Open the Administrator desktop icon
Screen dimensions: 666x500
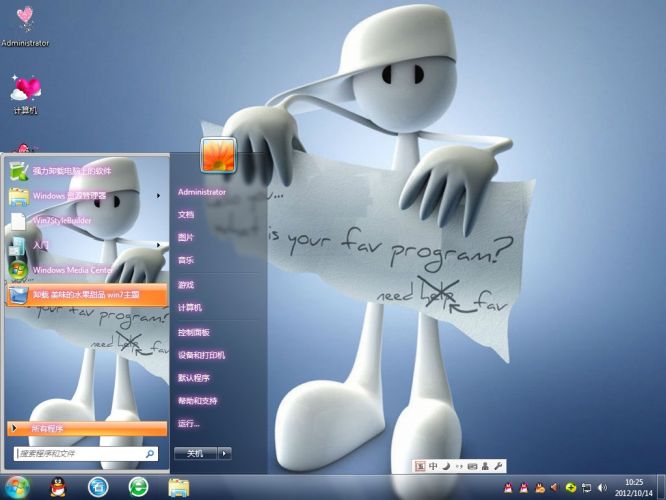(x=25, y=22)
